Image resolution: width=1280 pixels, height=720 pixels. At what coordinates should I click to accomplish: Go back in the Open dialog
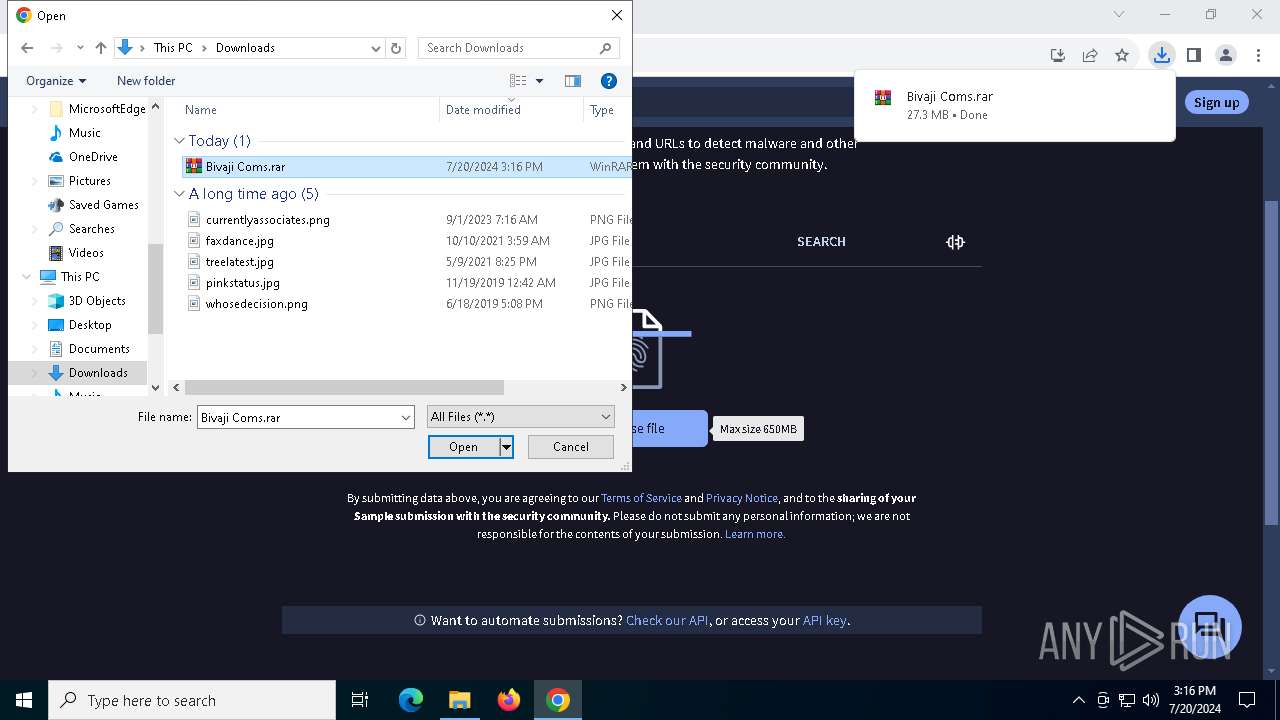(x=27, y=48)
